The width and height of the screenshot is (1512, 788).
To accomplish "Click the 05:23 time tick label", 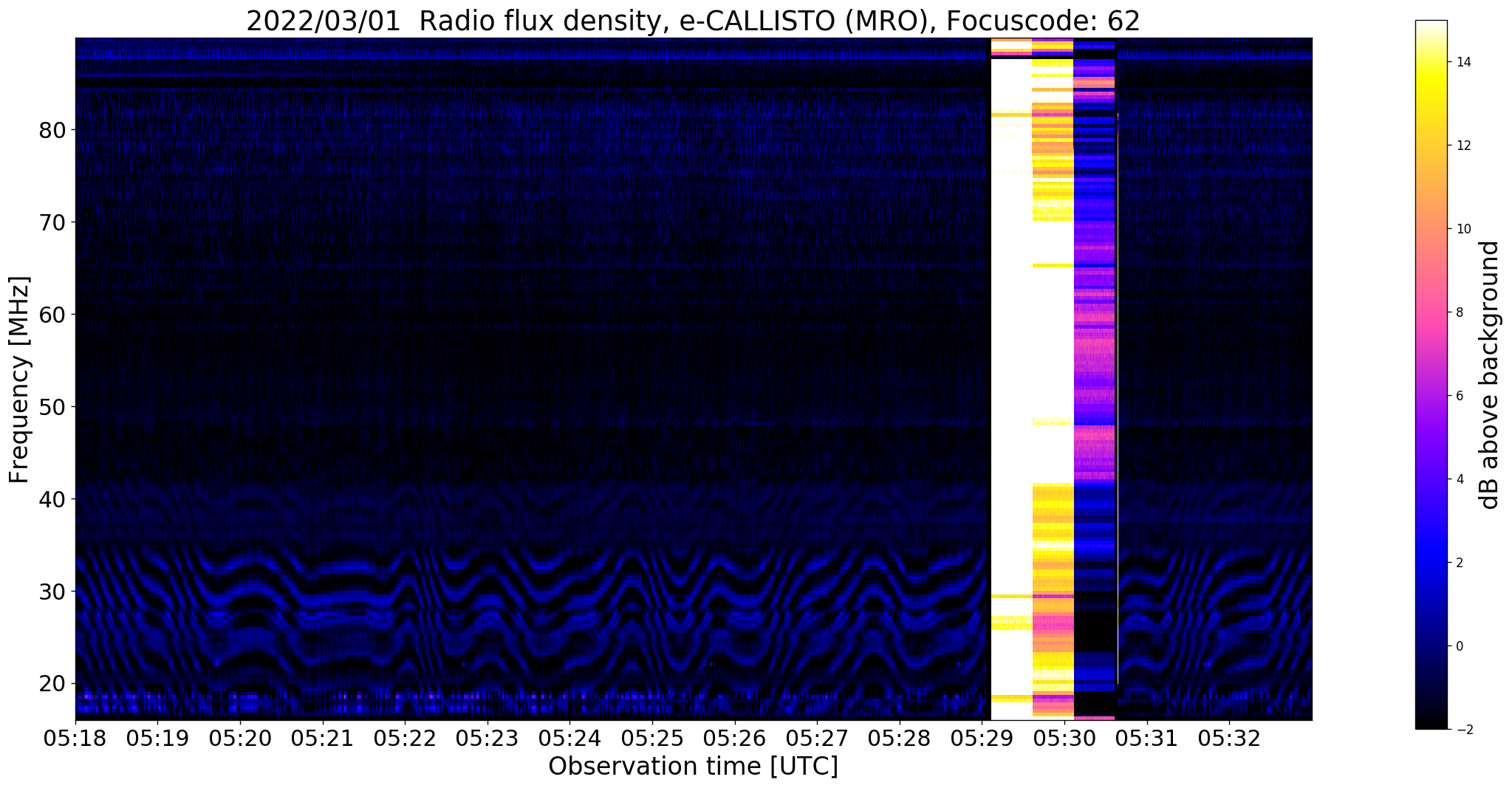I will (x=487, y=738).
